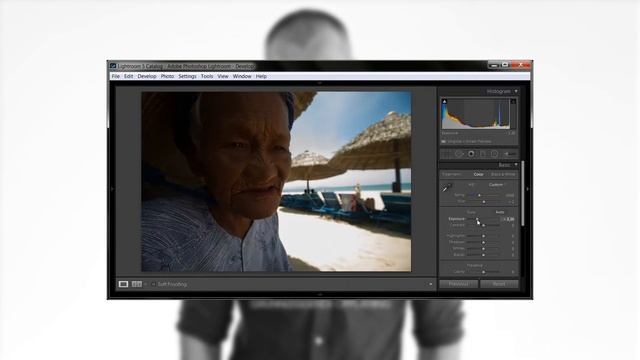Click the Contrast slider handle
Screen dimensions: 640x360
point(484,225)
